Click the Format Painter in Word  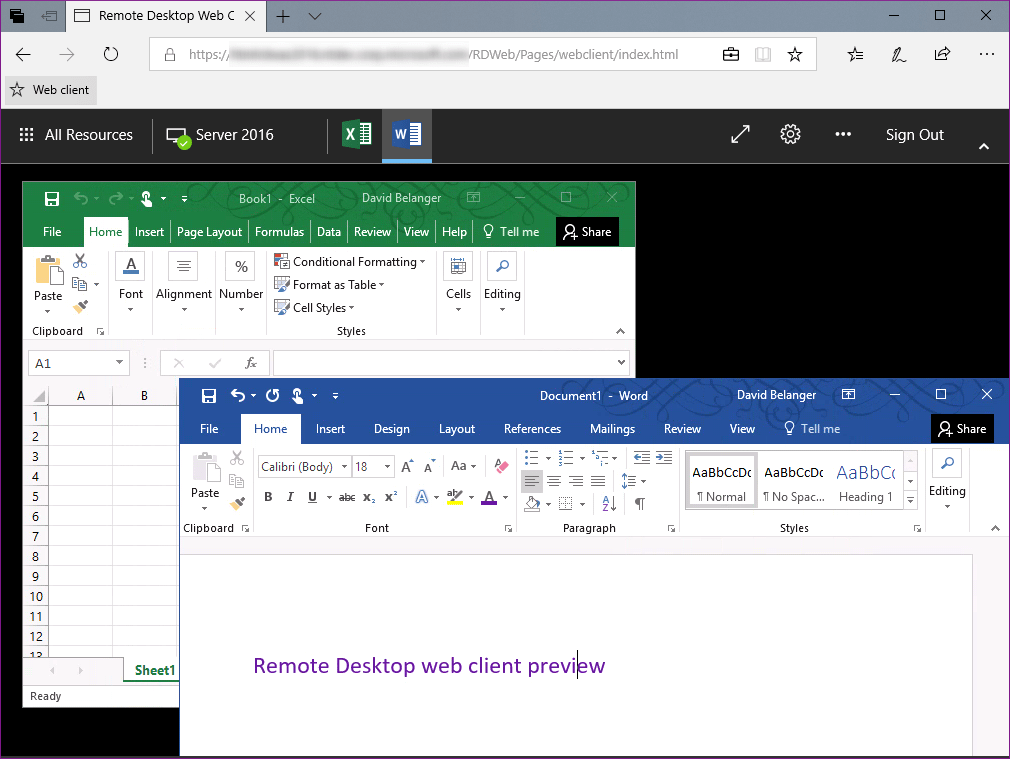pos(237,504)
